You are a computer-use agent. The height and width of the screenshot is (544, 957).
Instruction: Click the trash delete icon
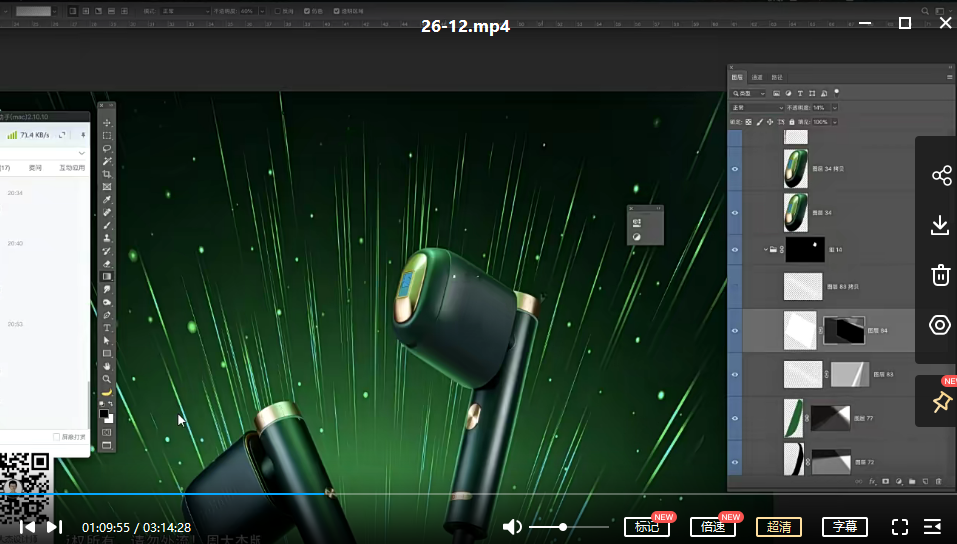[x=940, y=275]
